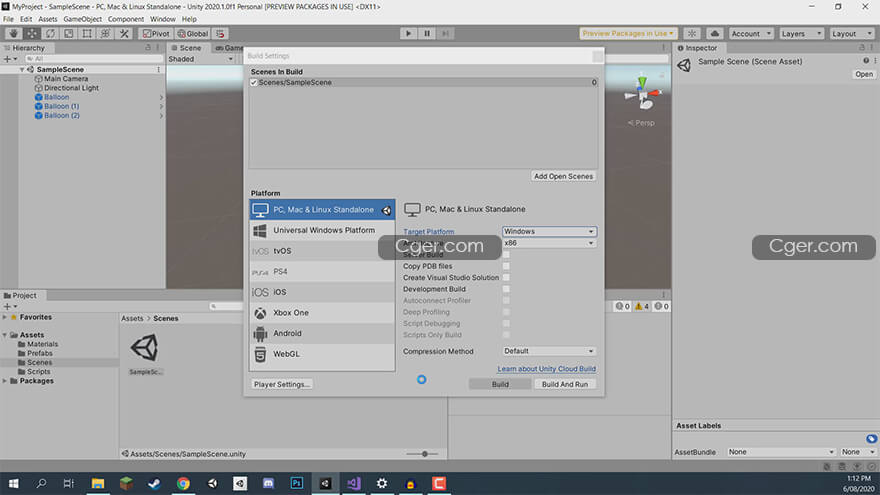Enable Server Build checkbox
The image size is (880, 495).
pos(506,255)
